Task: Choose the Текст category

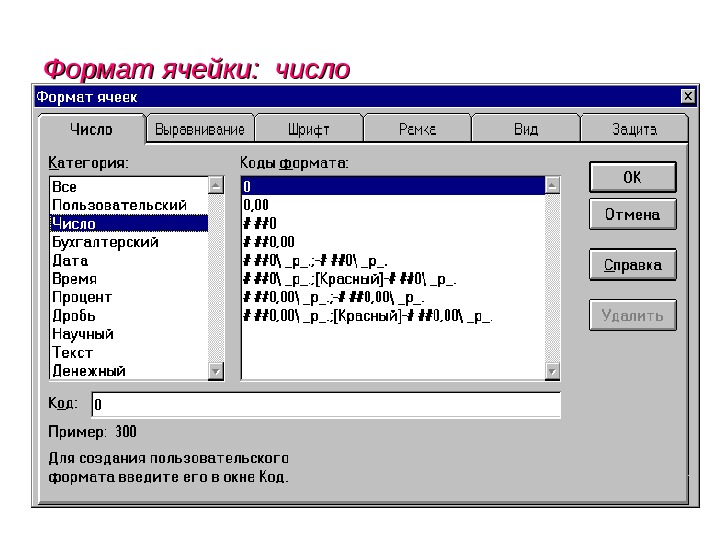Action: 129,352
